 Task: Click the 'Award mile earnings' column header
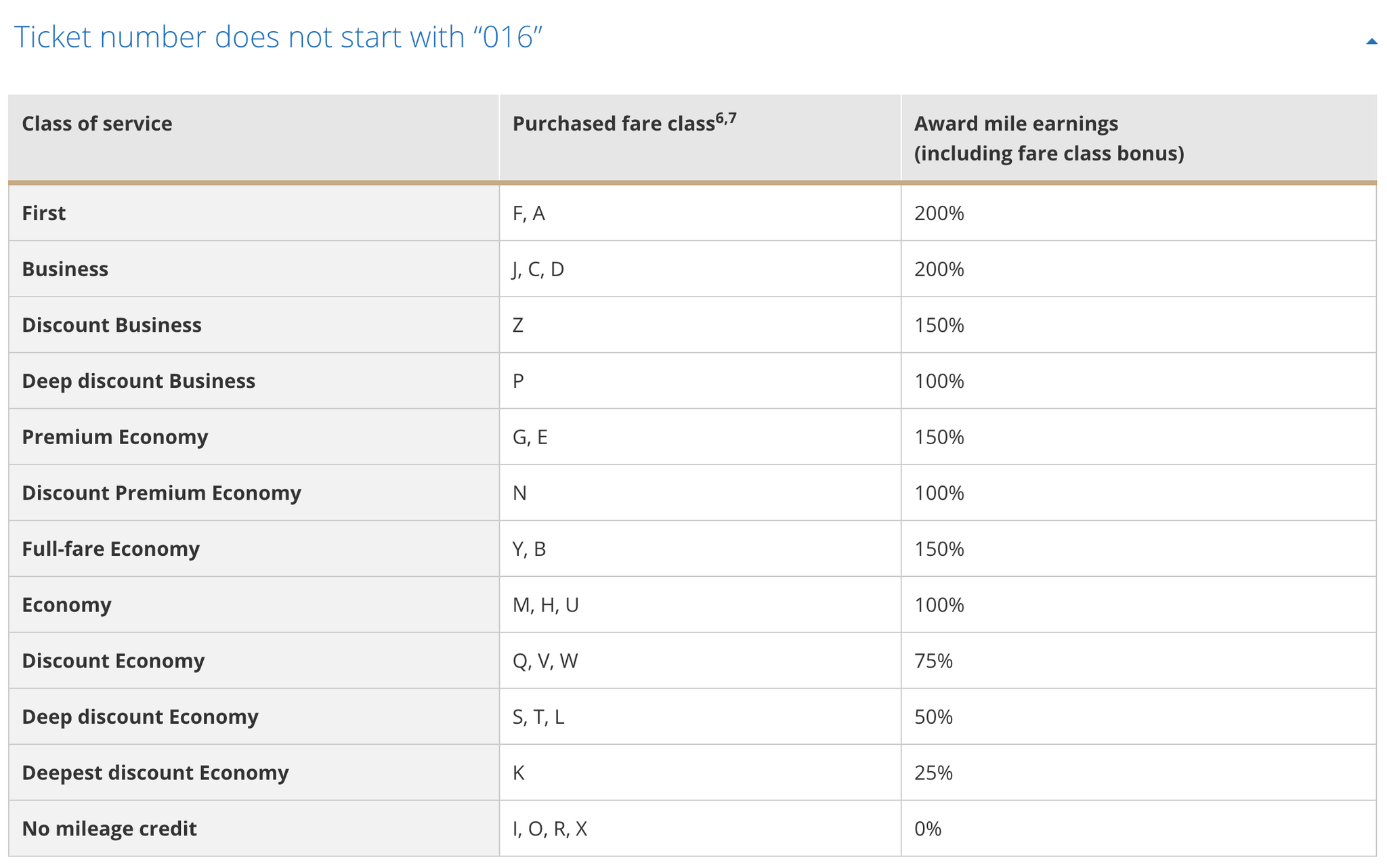[x=1048, y=138]
